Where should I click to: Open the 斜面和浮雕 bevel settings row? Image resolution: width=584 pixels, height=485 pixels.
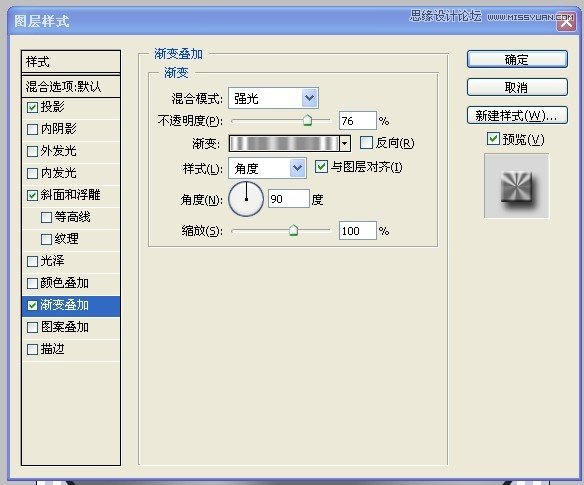[x=71, y=196]
